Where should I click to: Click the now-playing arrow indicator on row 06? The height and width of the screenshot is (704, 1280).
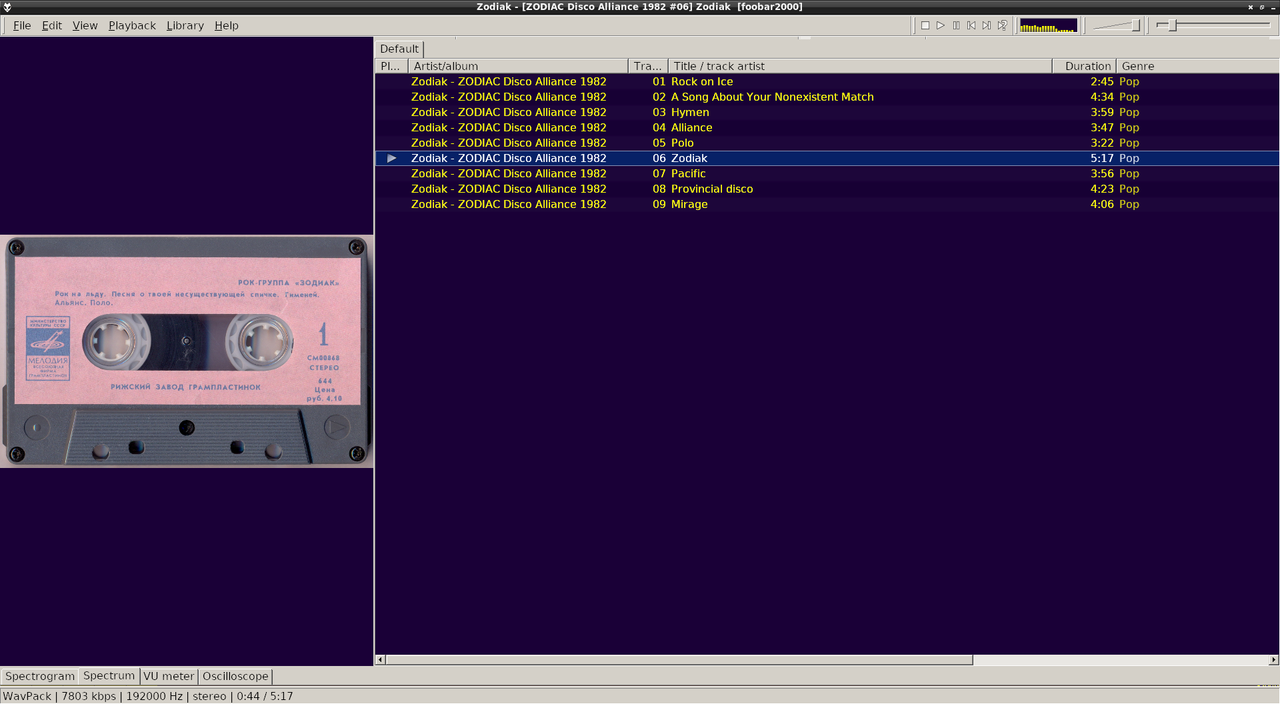click(392, 158)
